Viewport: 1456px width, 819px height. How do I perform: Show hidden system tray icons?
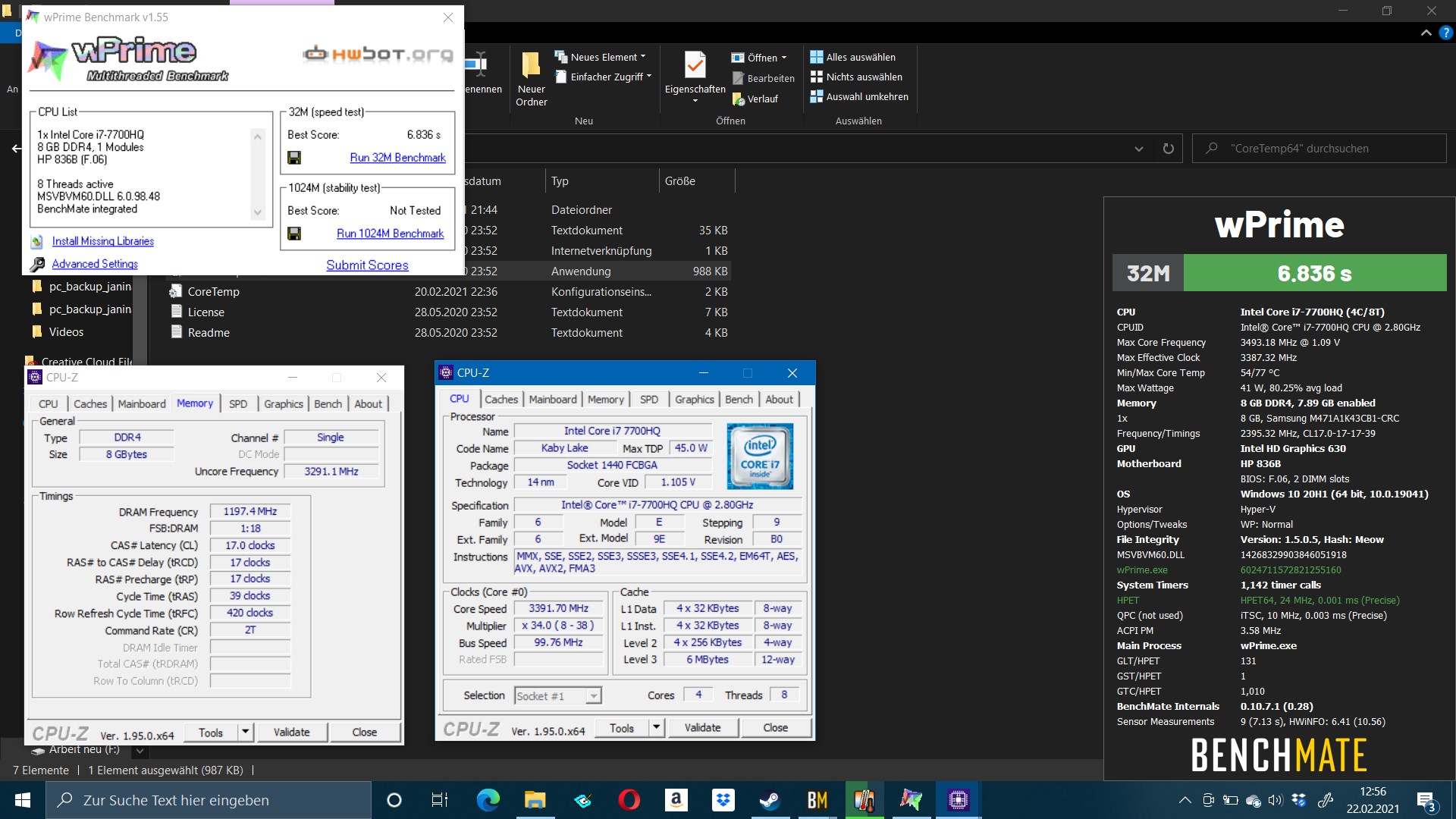(1184, 800)
